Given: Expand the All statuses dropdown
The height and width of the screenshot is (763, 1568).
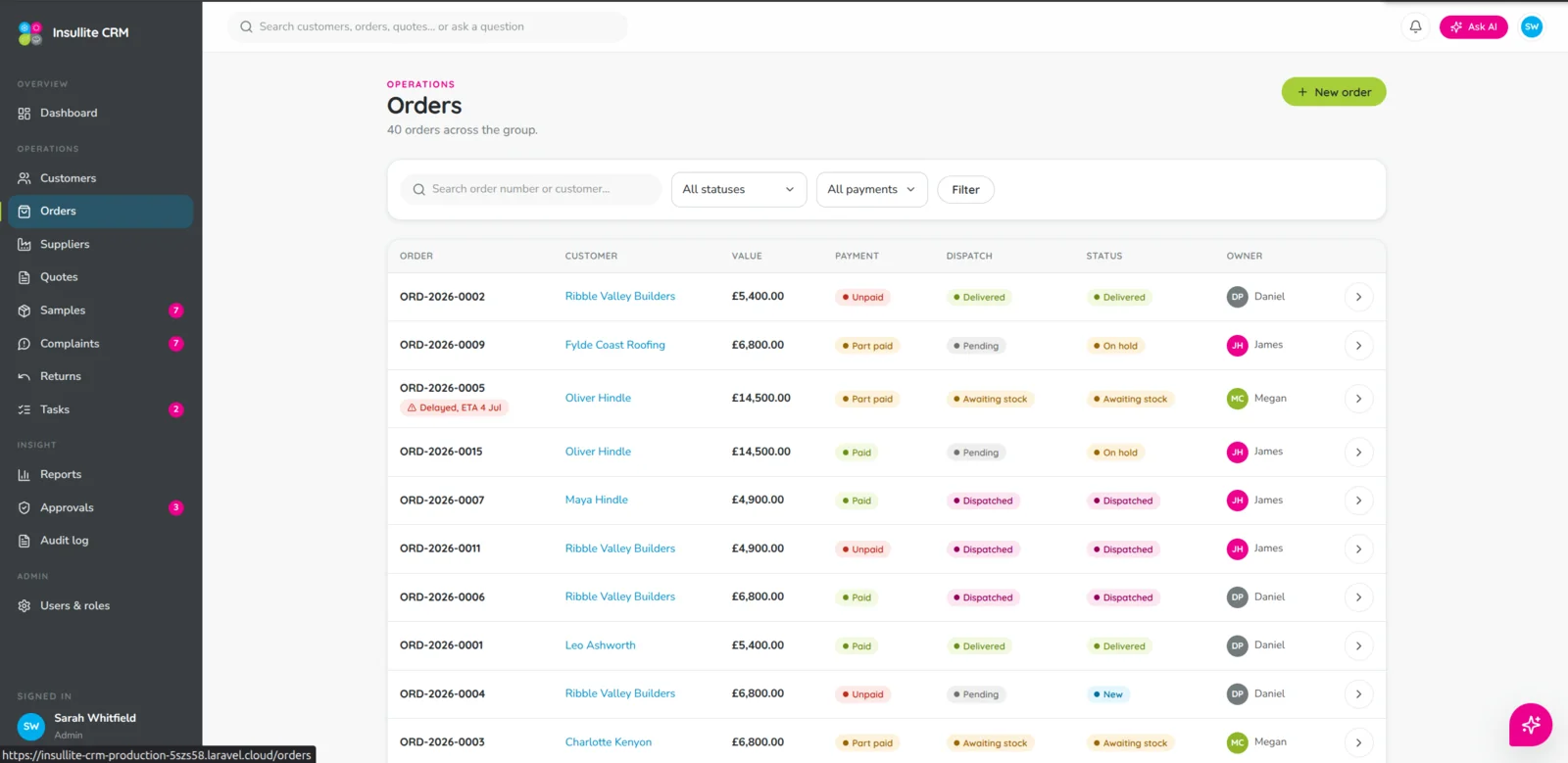Looking at the screenshot, I should tap(739, 190).
